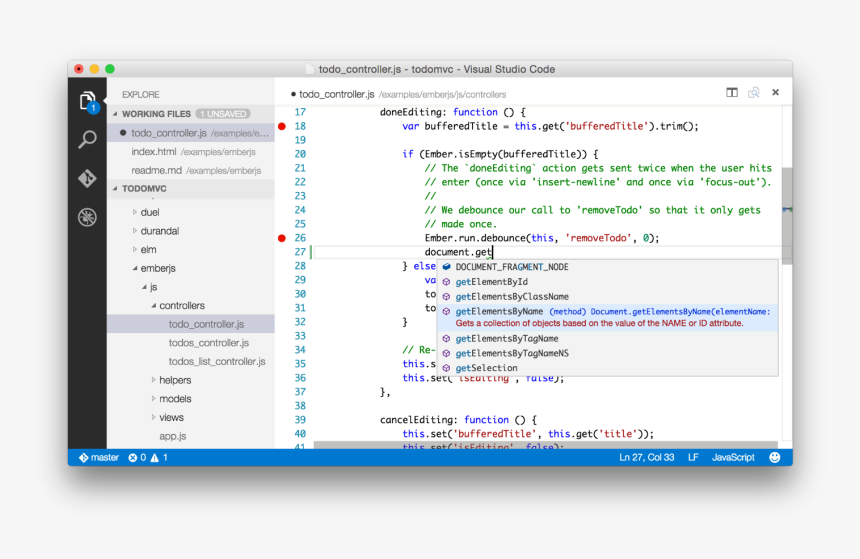Change the LF line ending setting

tap(693, 457)
